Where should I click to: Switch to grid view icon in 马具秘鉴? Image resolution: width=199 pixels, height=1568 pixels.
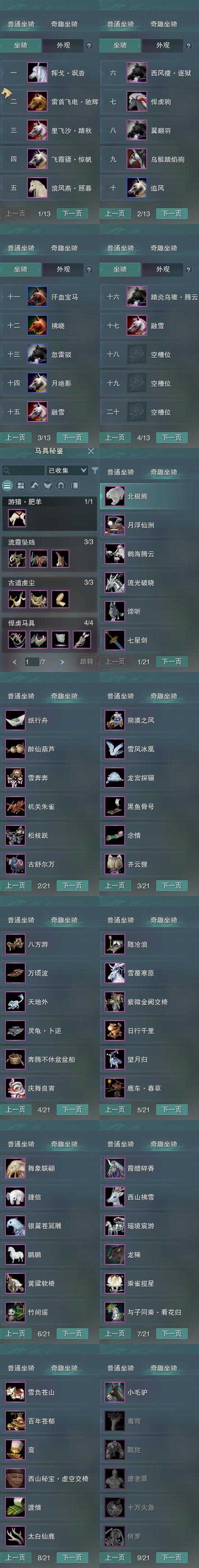(21, 486)
